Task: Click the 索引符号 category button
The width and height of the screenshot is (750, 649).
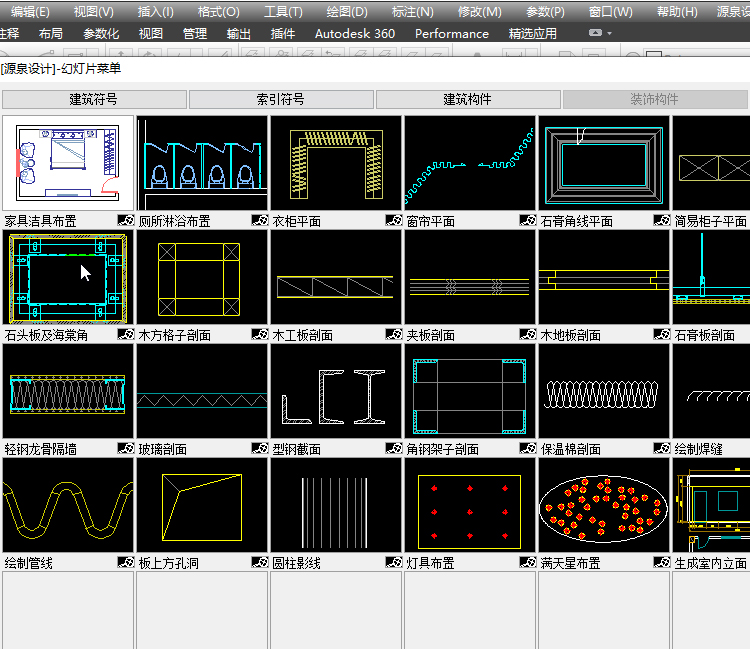Action: point(281,99)
